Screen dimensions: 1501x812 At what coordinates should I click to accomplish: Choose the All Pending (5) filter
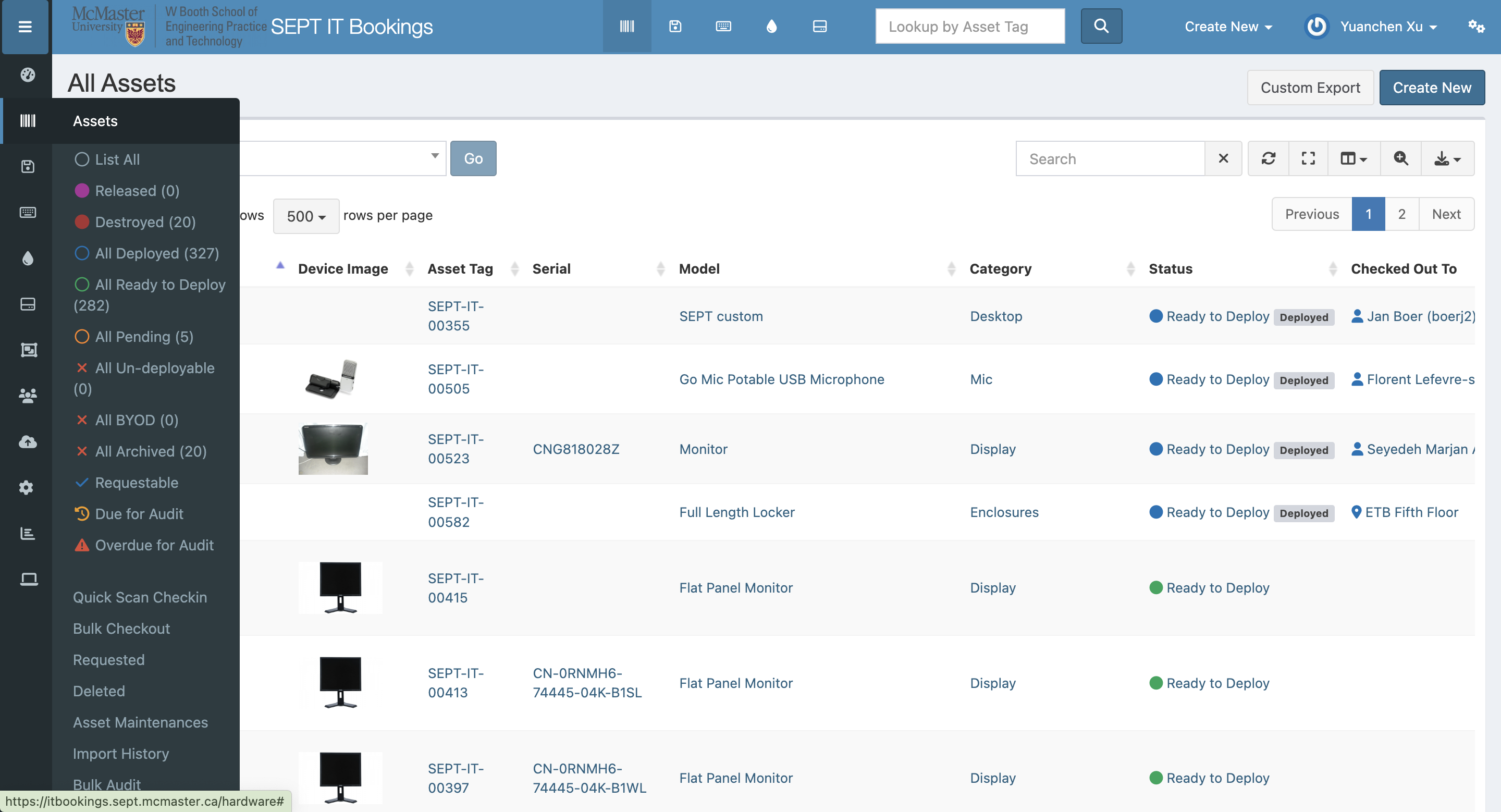[143, 337]
